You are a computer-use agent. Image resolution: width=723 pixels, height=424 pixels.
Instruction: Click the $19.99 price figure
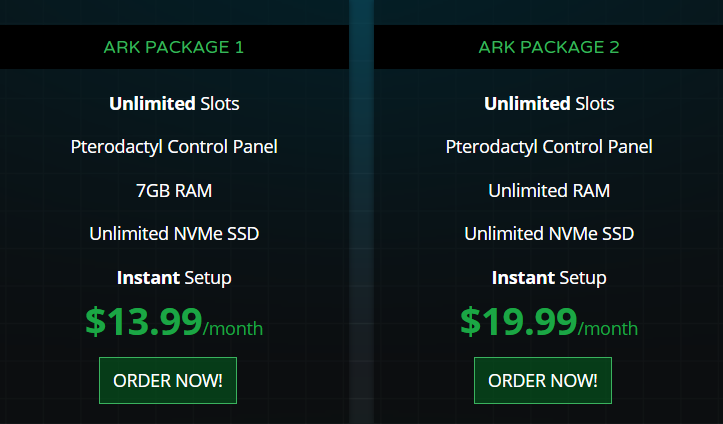point(518,321)
